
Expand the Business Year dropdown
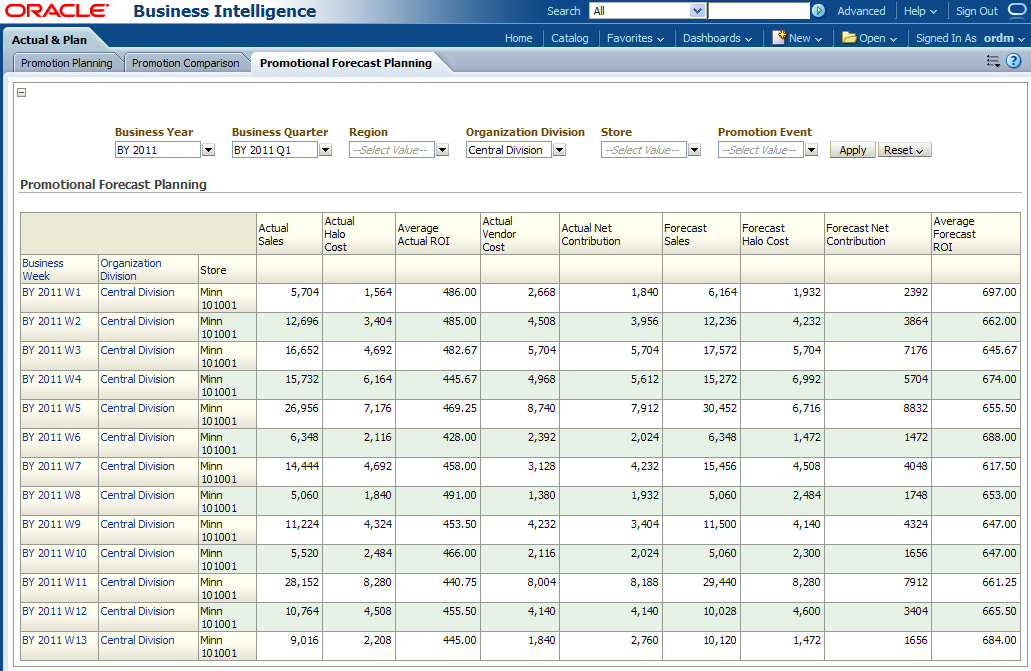pyautogui.click(x=208, y=150)
